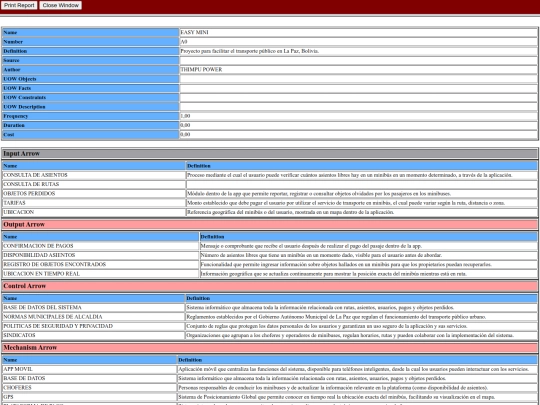
Task: Select DISPONIBILIDAD ASIENTOS row
Action: coord(270,255)
